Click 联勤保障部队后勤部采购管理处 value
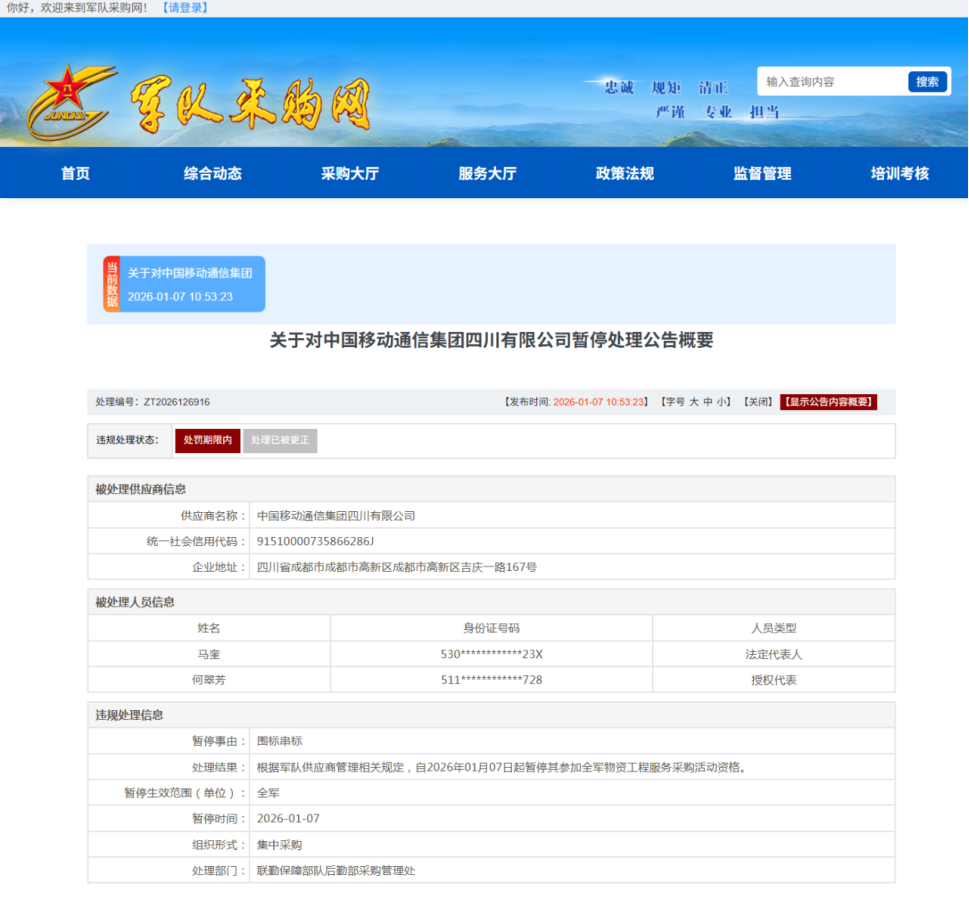This screenshot has width=969, height=901. click(336, 871)
